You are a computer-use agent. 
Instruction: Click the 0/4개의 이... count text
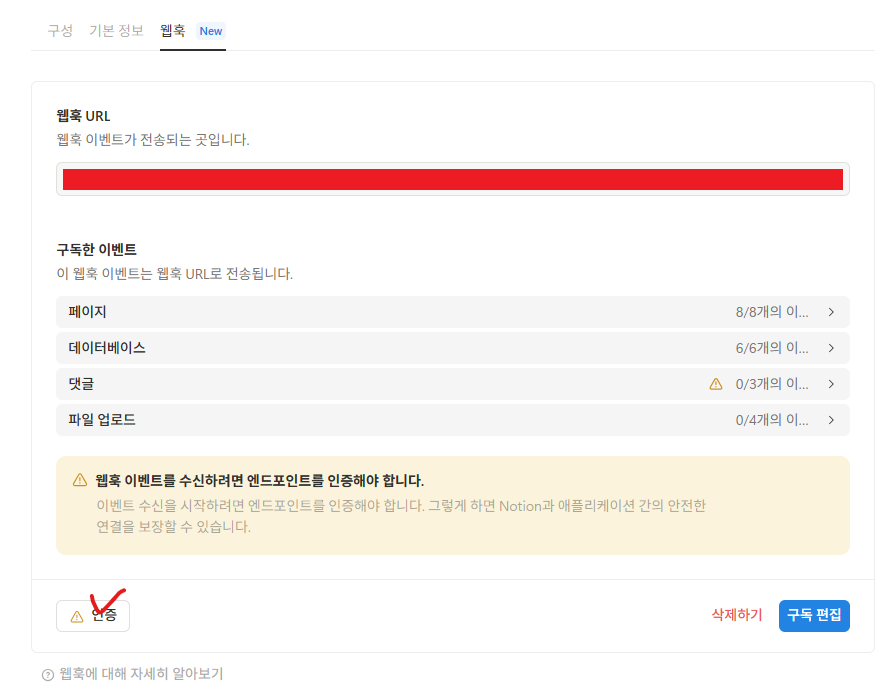771,420
